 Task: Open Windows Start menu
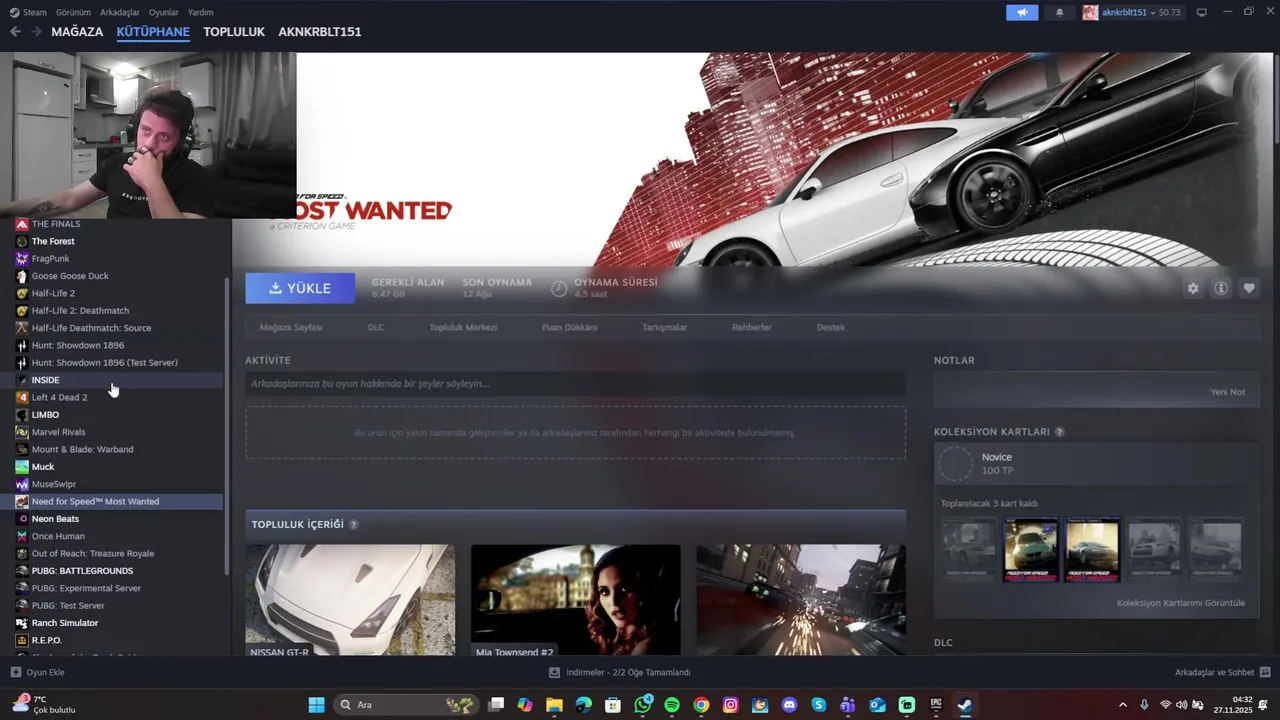(x=316, y=705)
